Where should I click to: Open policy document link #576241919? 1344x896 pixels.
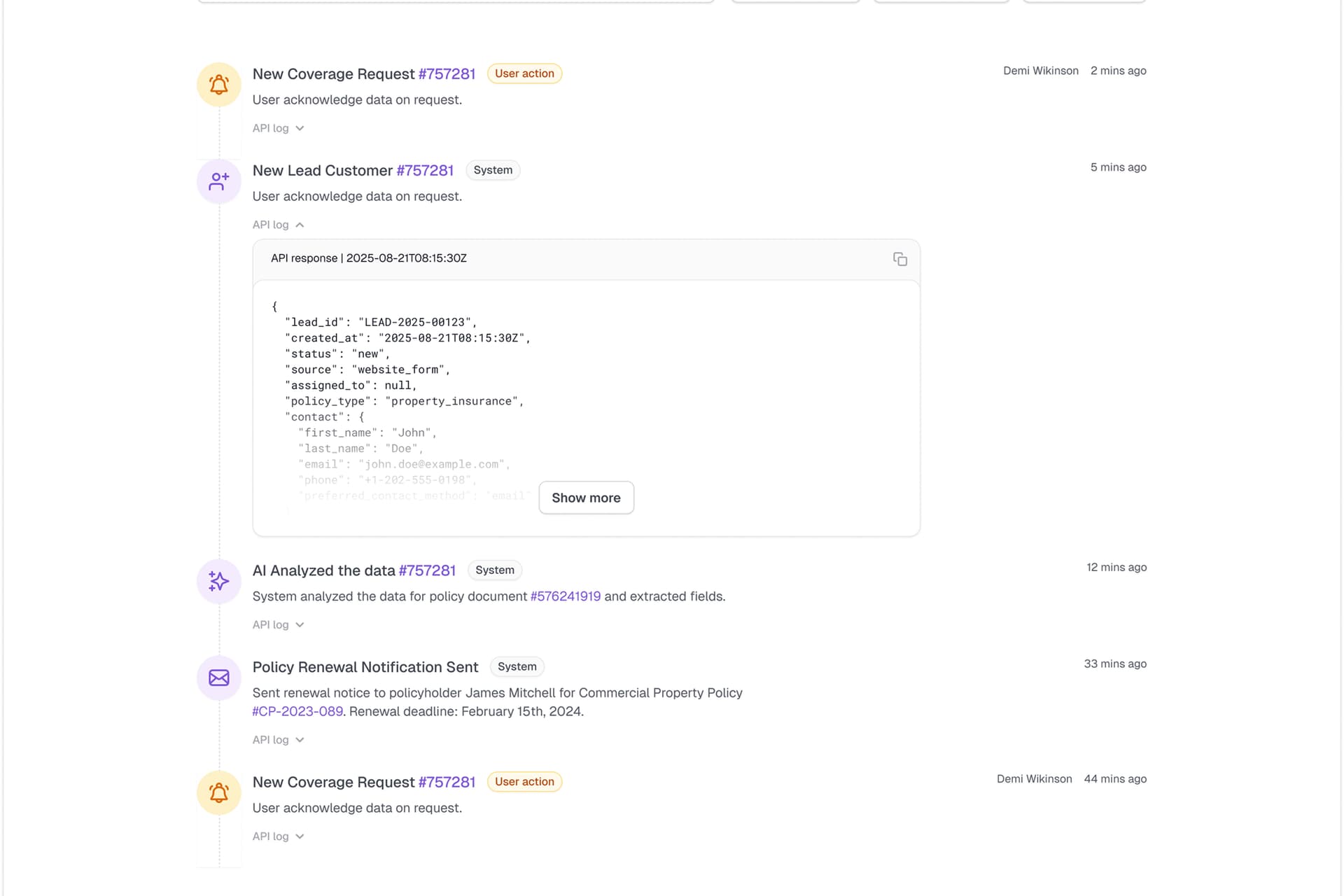click(565, 596)
